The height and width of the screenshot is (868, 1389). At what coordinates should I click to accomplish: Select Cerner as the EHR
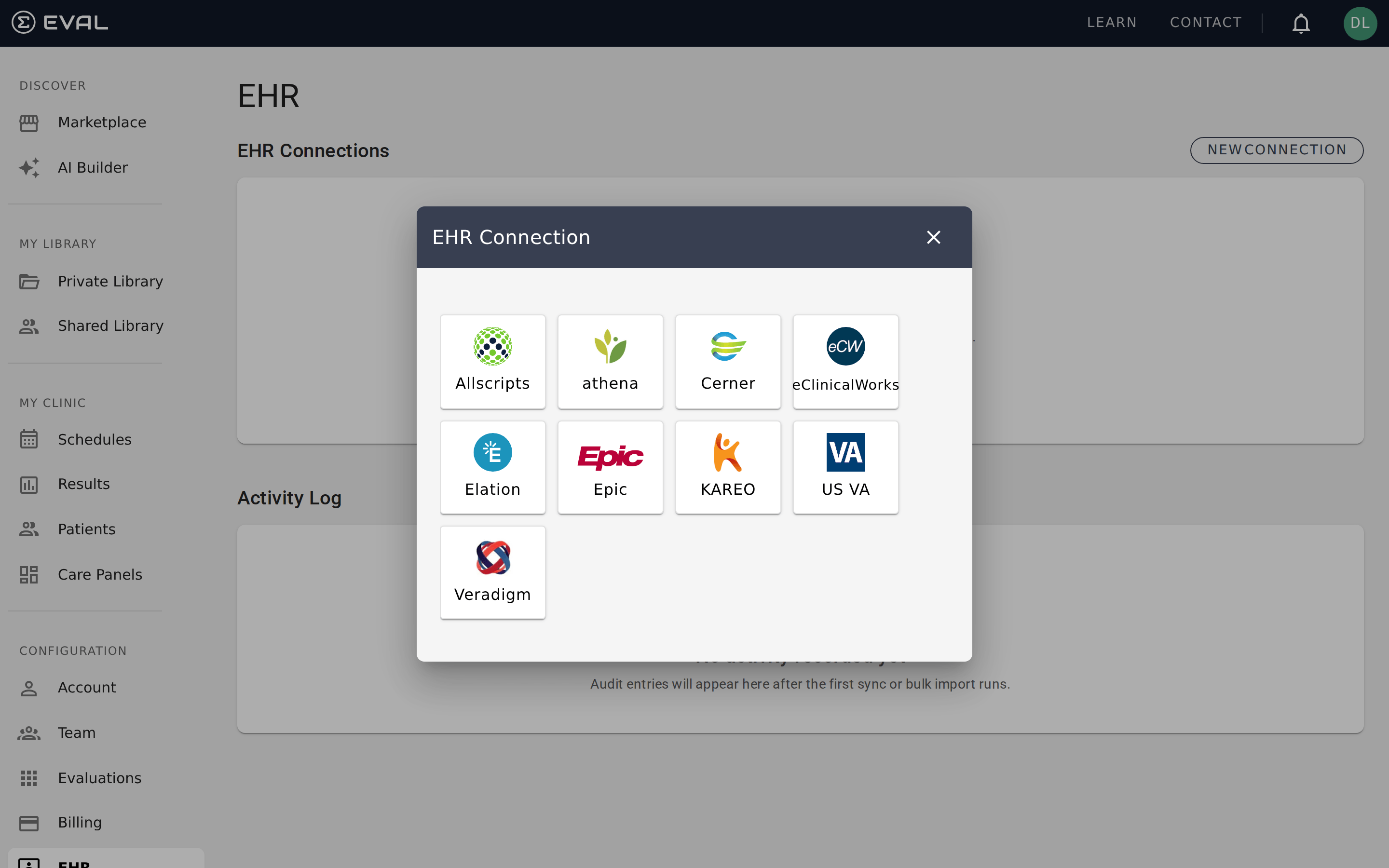(728, 362)
